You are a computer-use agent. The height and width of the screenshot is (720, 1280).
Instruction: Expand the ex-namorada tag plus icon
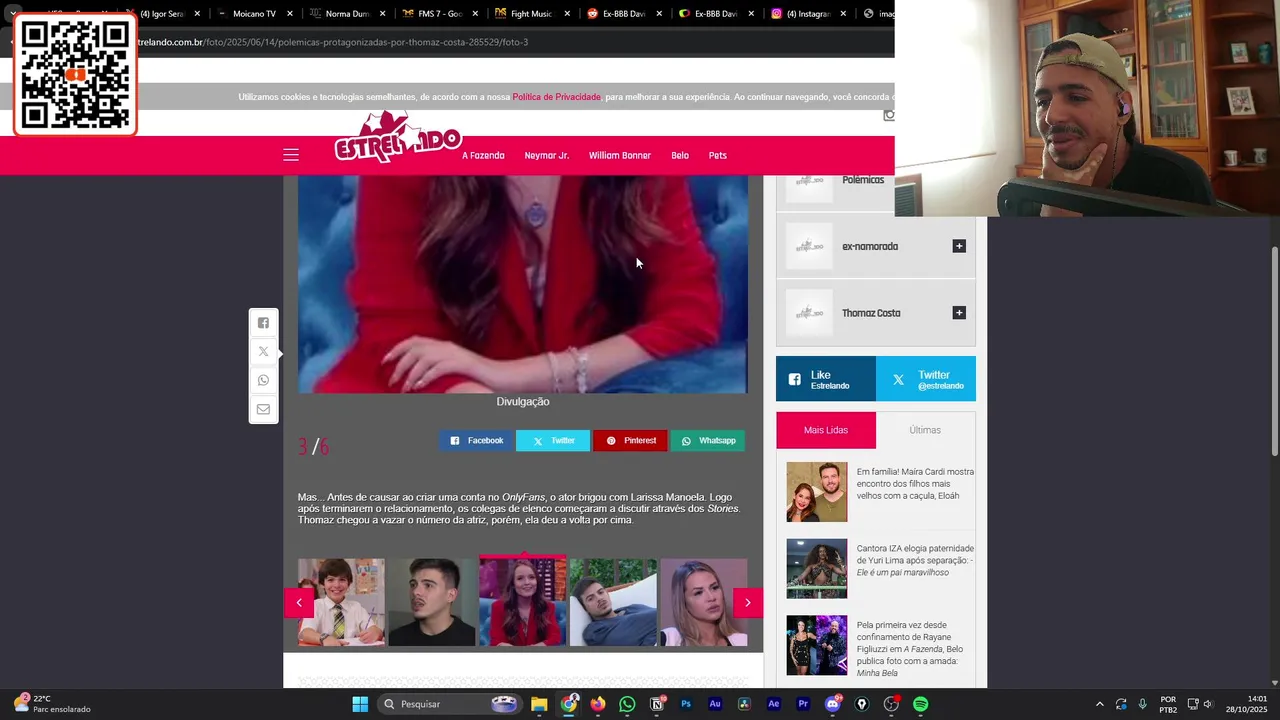(x=959, y=246)
